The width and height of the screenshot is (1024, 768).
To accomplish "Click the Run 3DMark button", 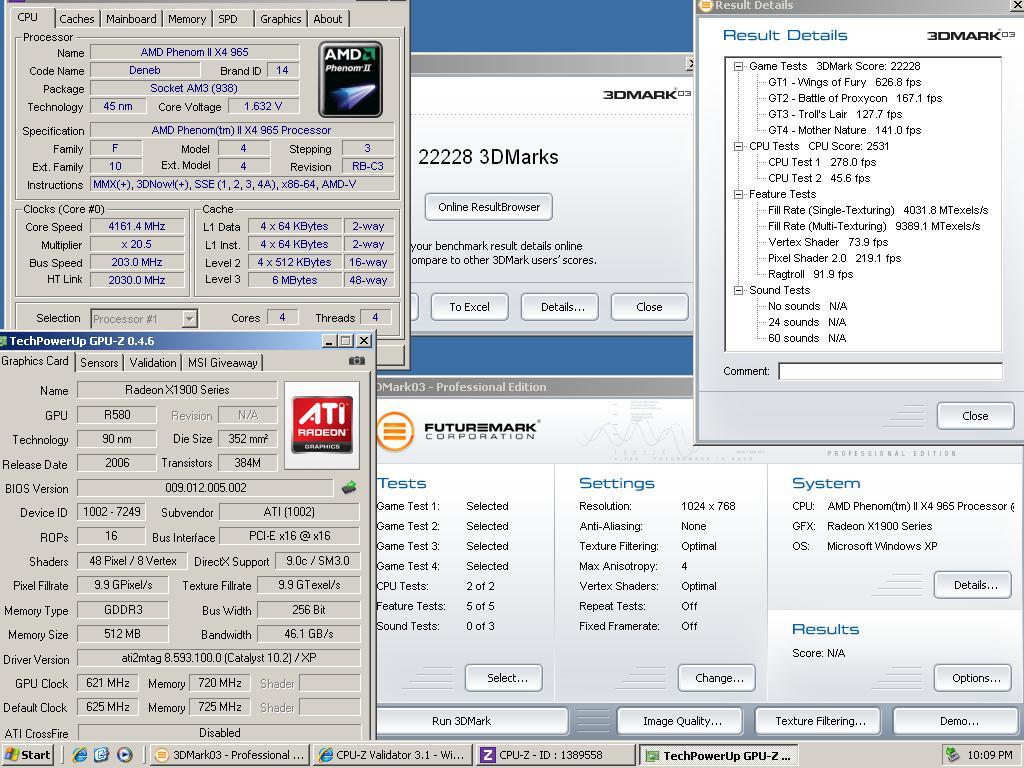I will pos(472,721).
